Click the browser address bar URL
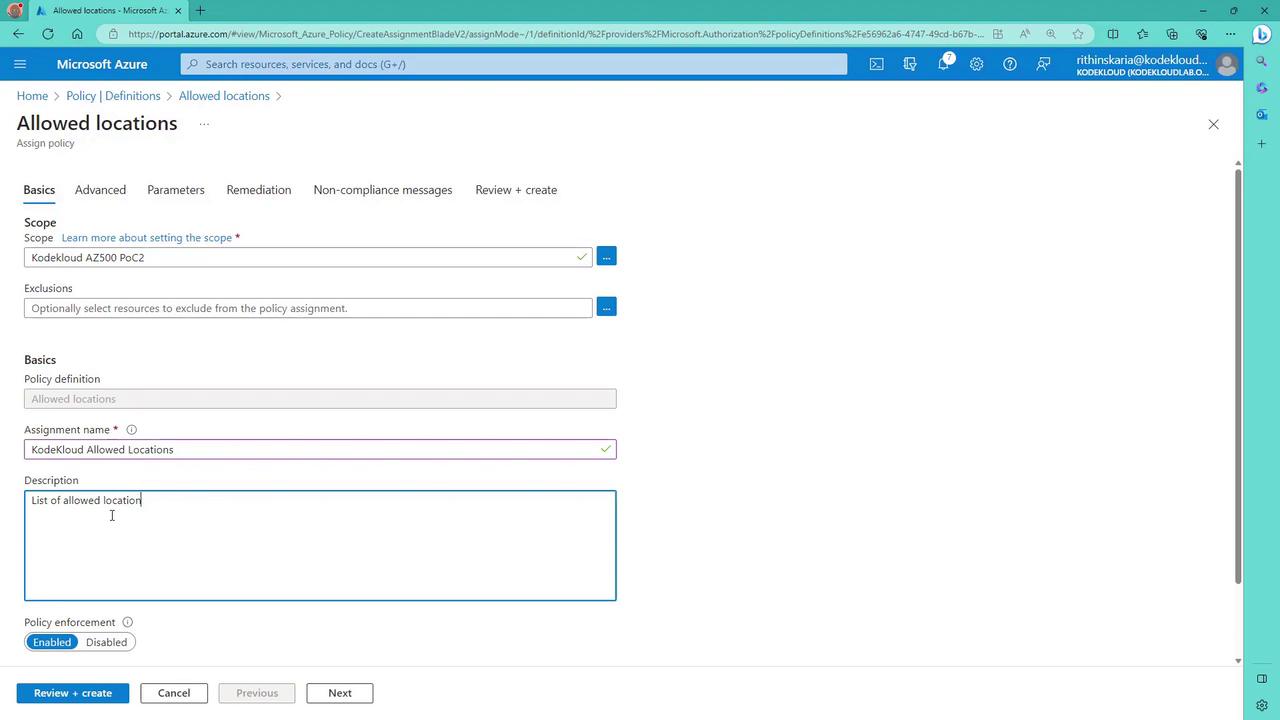The width and height of the screenshot is (1280, 720). [x=555, y=33]
